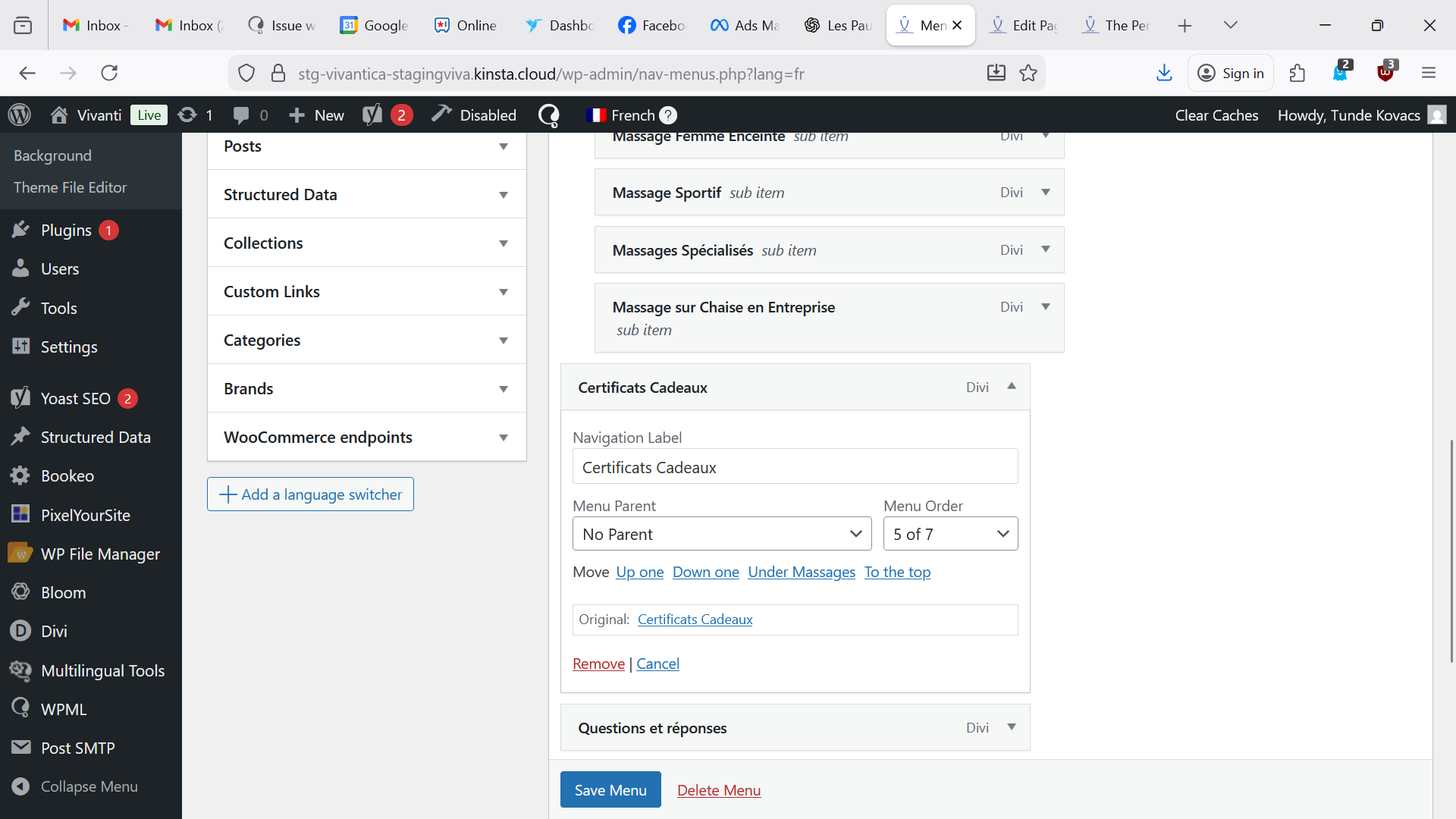Click the Under Massages move link
This screenshot has width=1456, height=819.
tap(801, 572)
